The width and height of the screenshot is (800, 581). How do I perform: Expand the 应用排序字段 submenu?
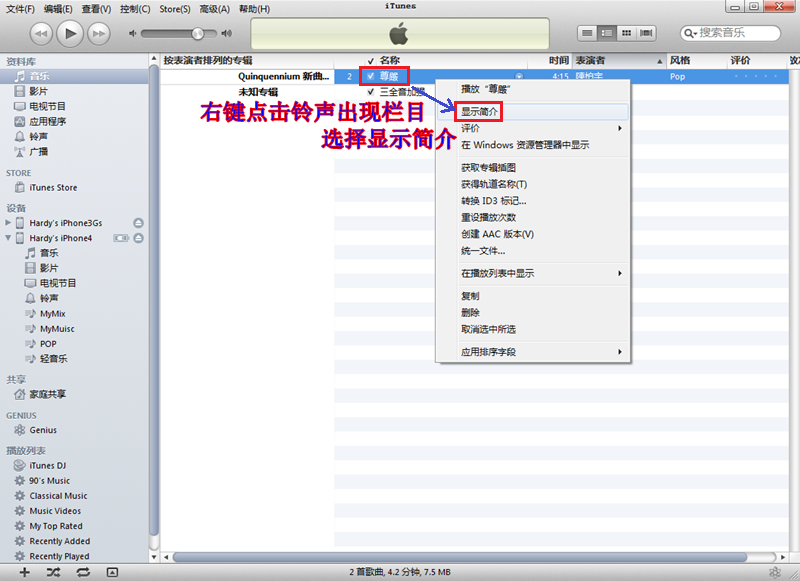(x=533, y=352)
